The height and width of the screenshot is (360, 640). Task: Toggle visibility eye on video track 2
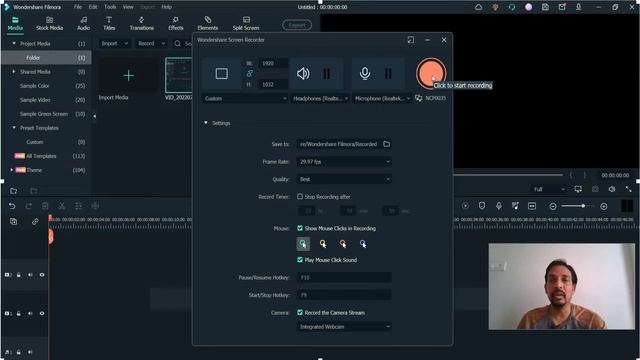pos(42,275)
